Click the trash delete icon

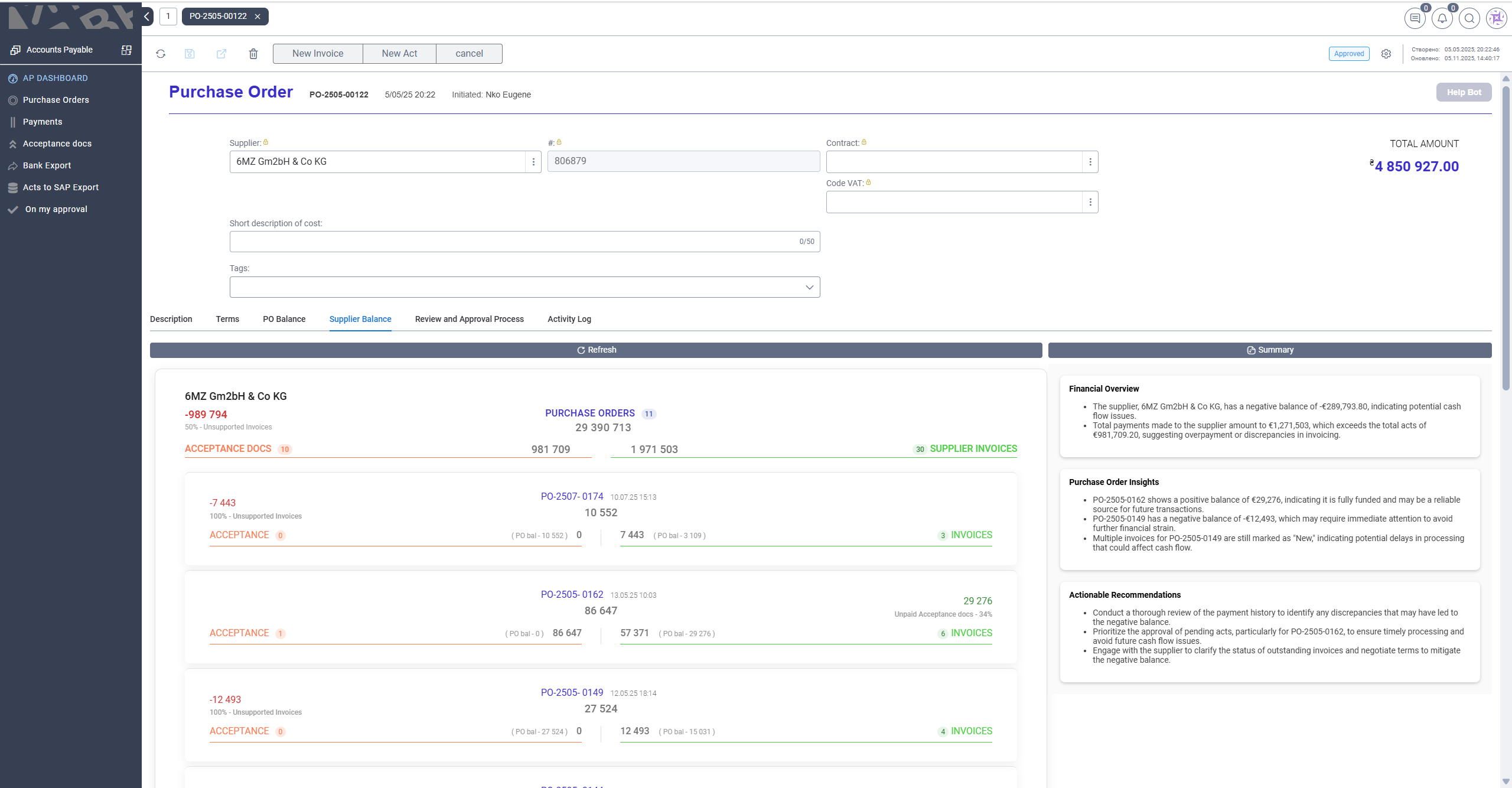pyautogui.click(x=253, y=54)
